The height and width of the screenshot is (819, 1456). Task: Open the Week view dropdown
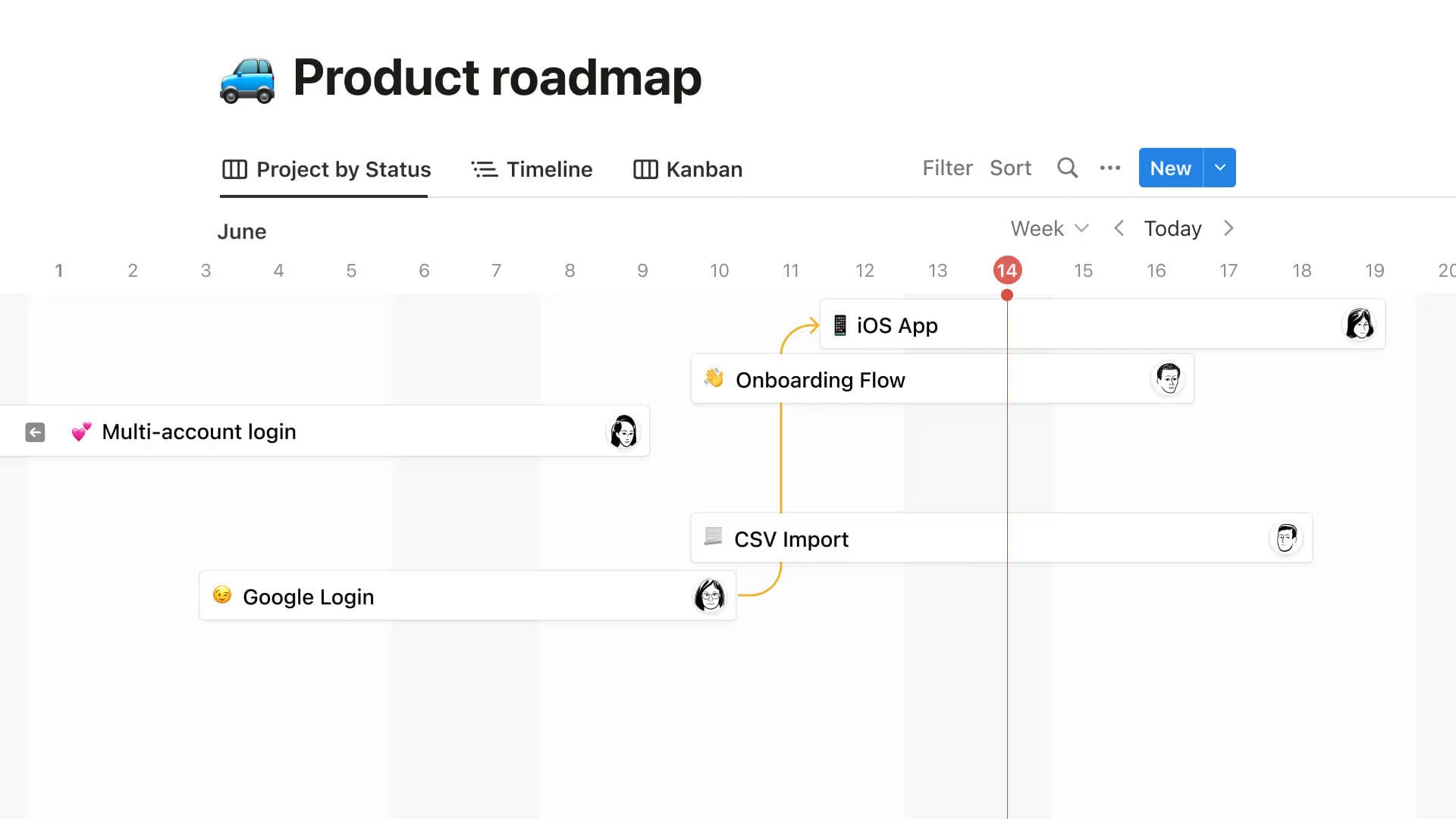click(1049, 228)
